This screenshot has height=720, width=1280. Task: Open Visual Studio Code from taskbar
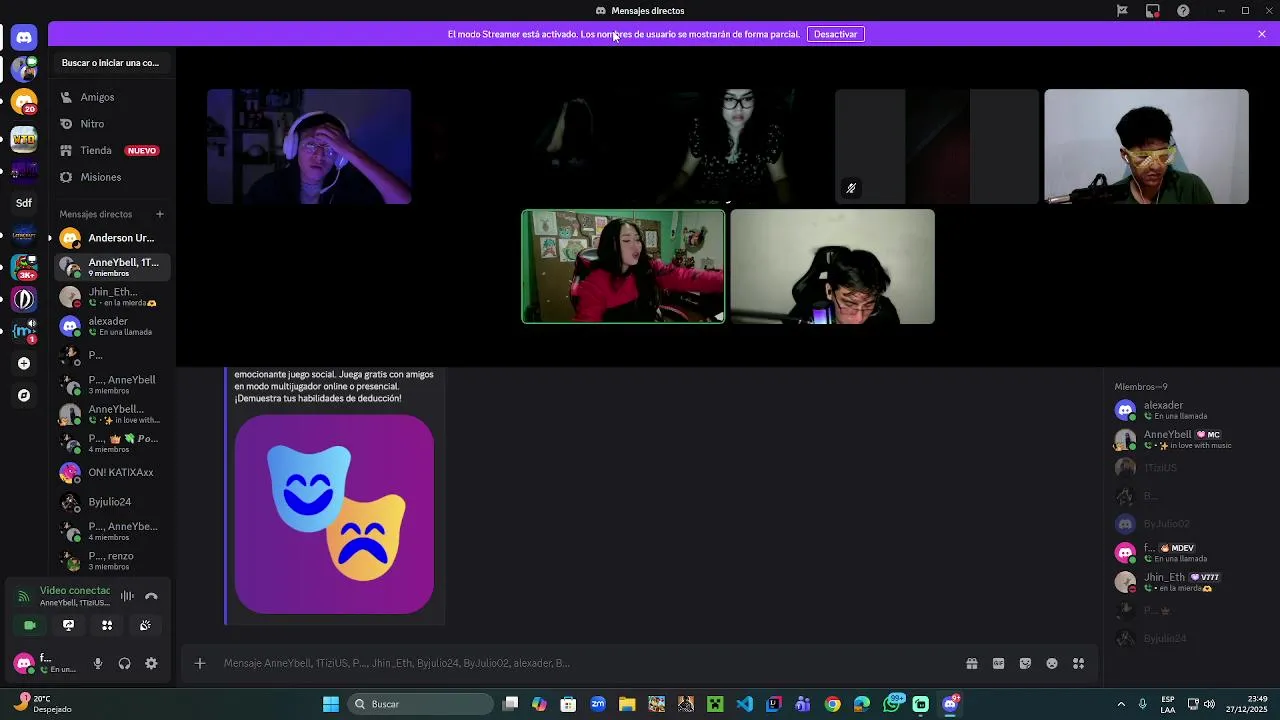coord(745,704)
